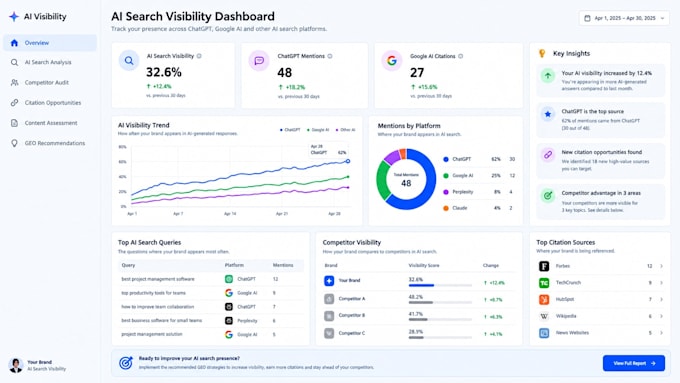Click query 'top productivity tools for teams'
Image resolution: width=680 pixels, height=383 pixels.
coord(154,293)
